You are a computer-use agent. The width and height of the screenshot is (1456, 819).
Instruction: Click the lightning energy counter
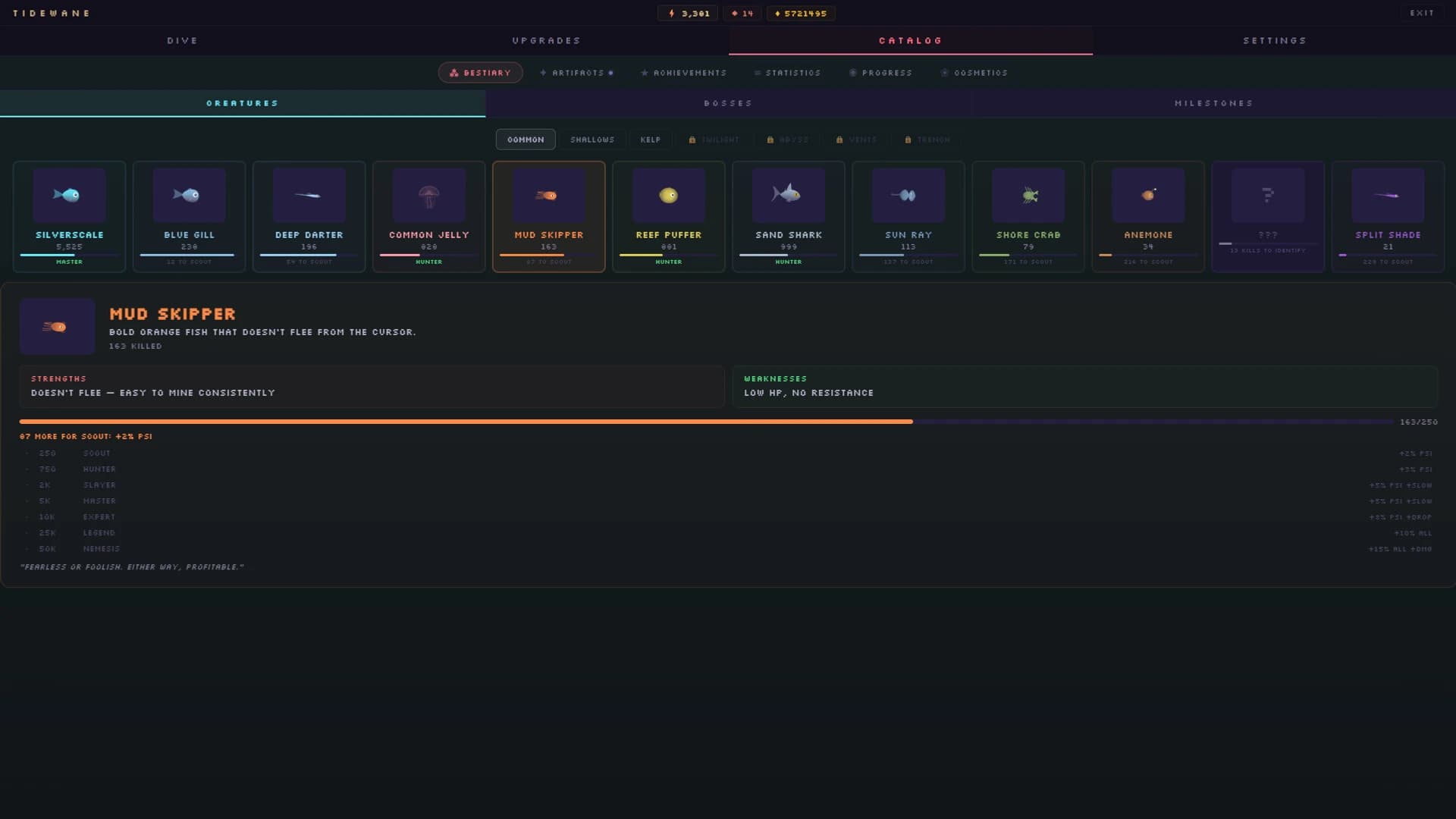pyautogui.click(x=687, y=13)
